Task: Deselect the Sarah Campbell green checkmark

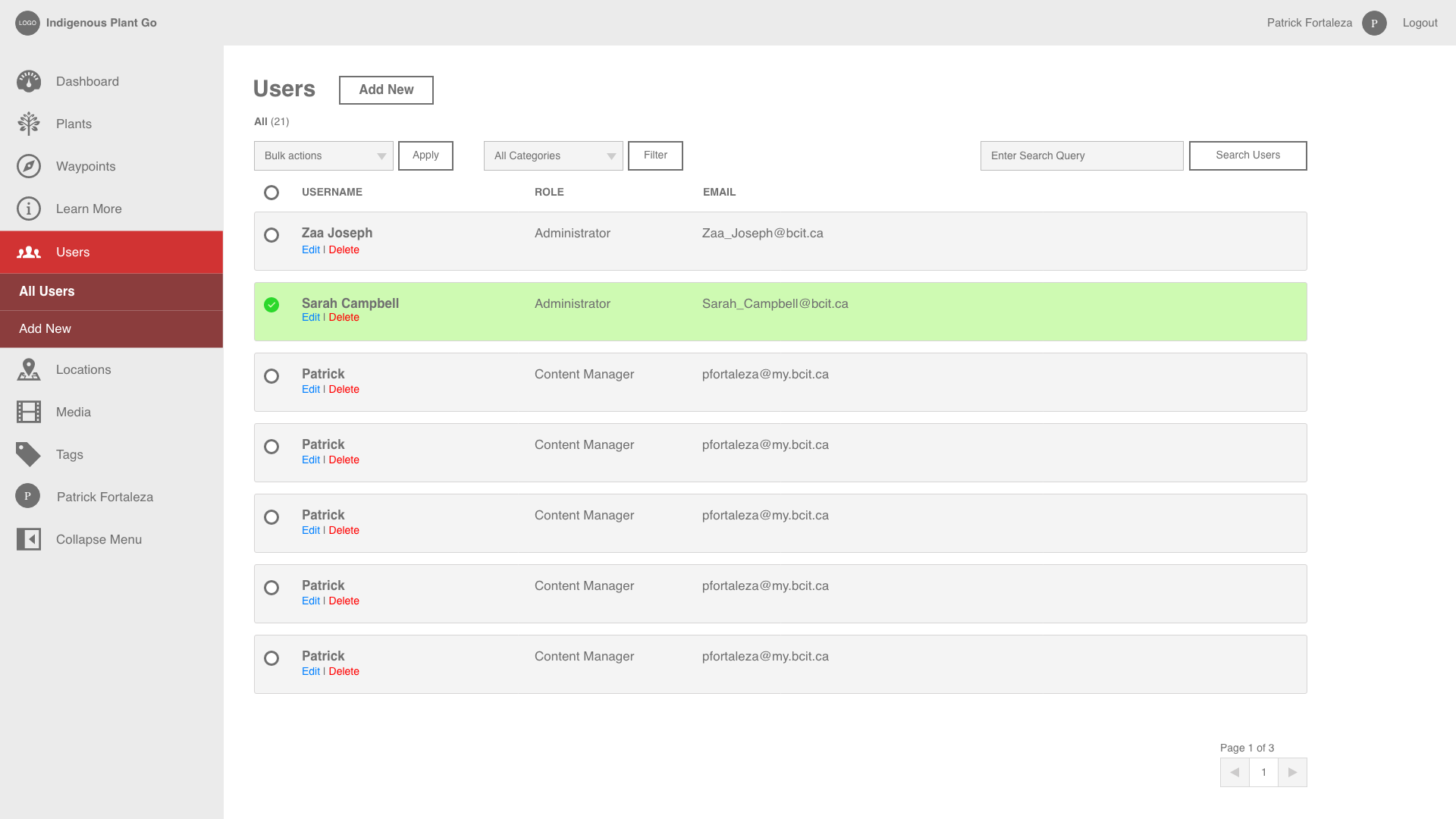Action: point(271,305)
